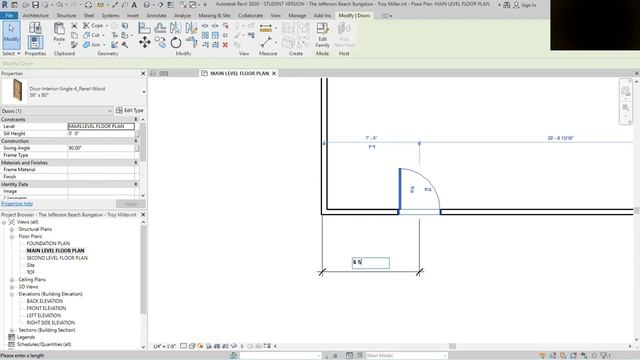Collapse the Elevations (Building Elevation) node
Screen dimensions: 640x360
[12, 294]
